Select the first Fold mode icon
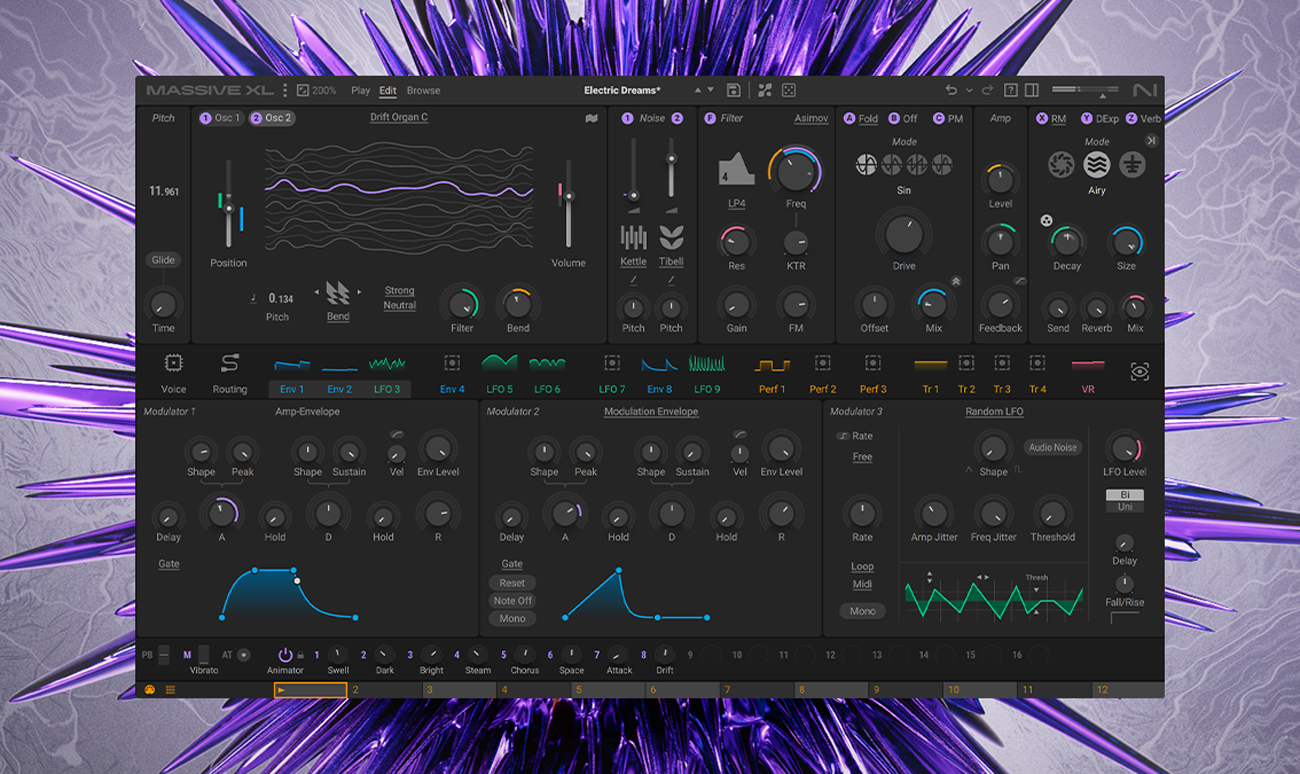The height and width of the screenshot is (774, 1300). pyautogui.click(x=867, y=165)
